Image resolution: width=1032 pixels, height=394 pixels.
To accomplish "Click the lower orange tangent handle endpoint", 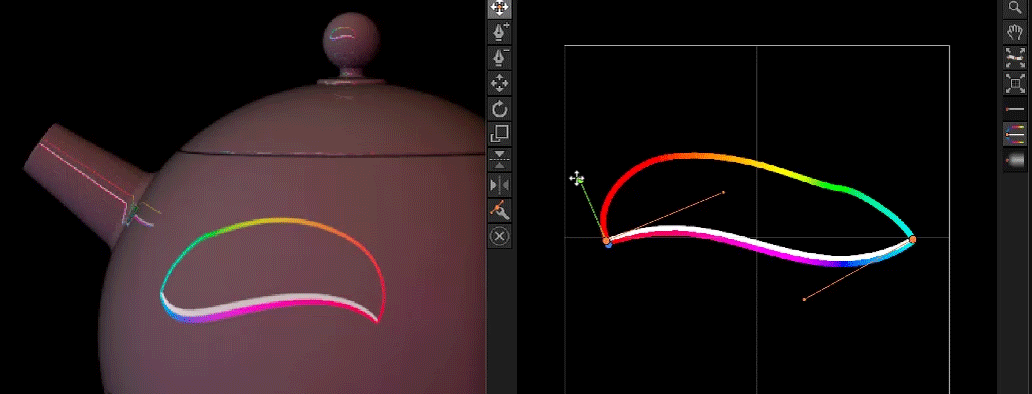I will (804, 299).
